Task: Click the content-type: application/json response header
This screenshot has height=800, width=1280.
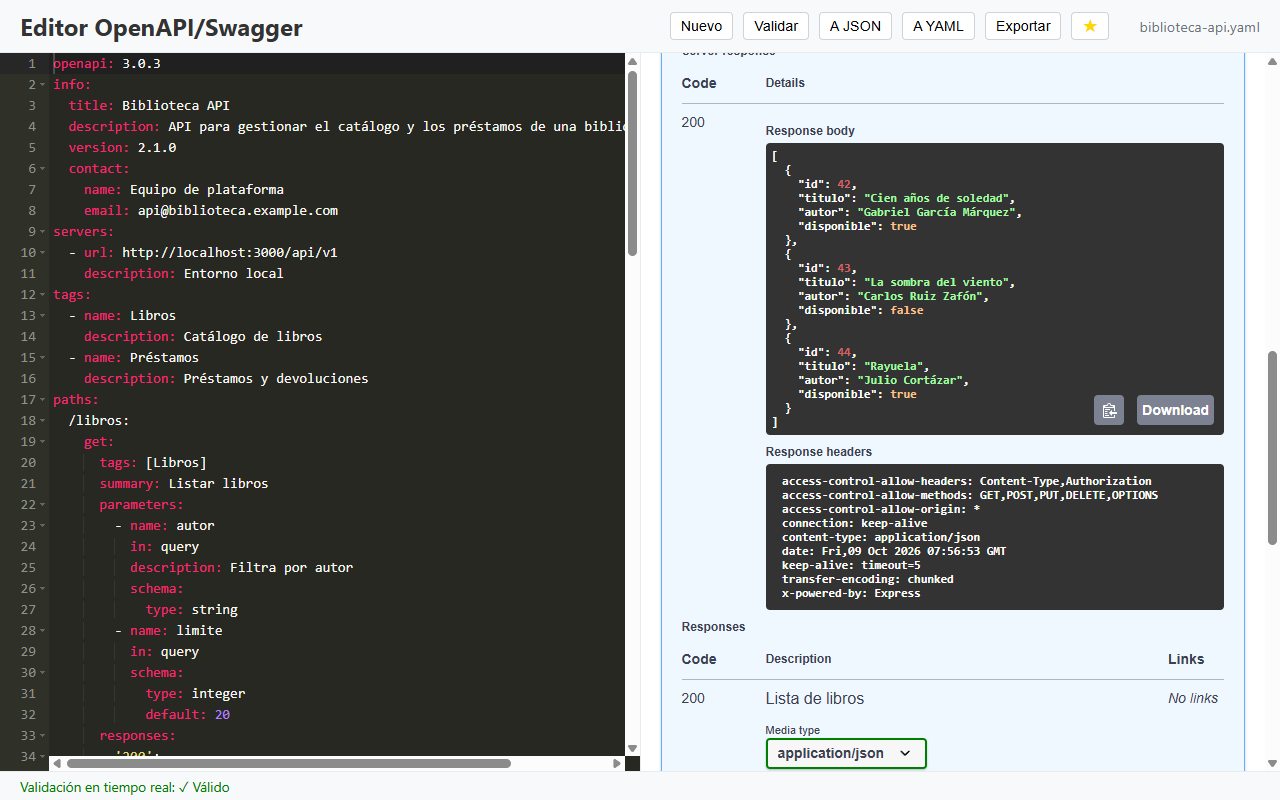Action: click(x=880, y=537)
